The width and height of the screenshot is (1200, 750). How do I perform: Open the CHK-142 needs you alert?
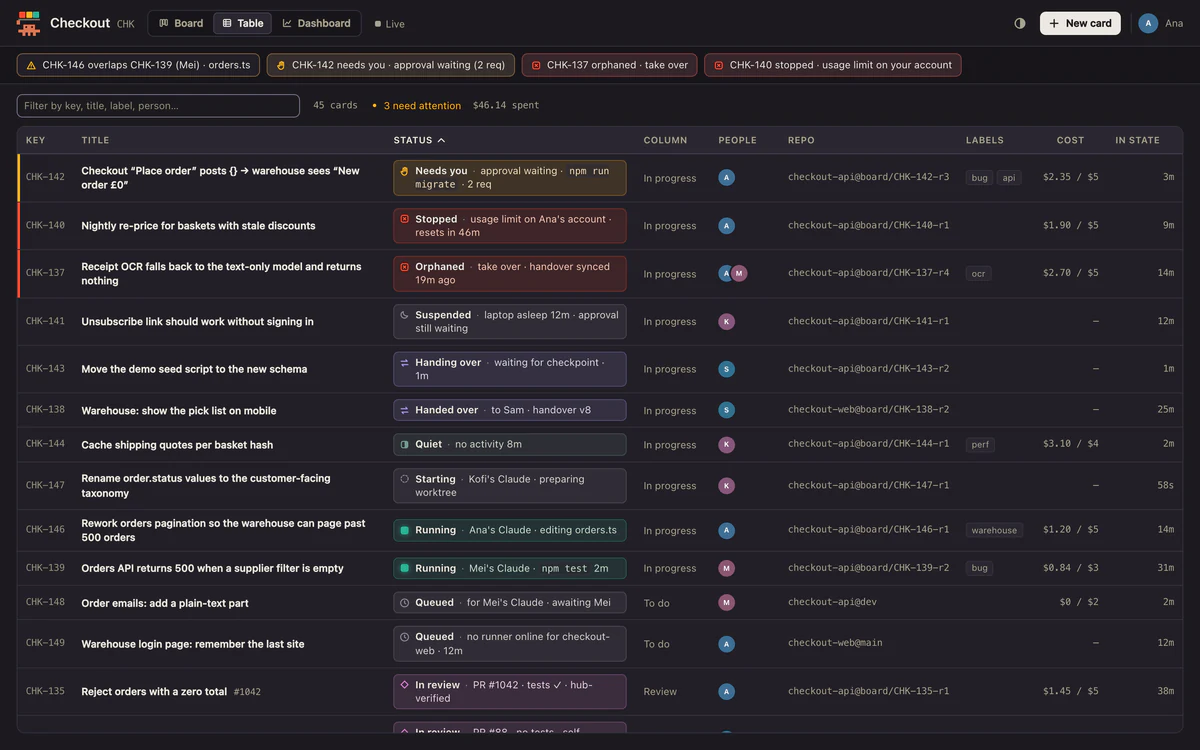tap(391, 65)
